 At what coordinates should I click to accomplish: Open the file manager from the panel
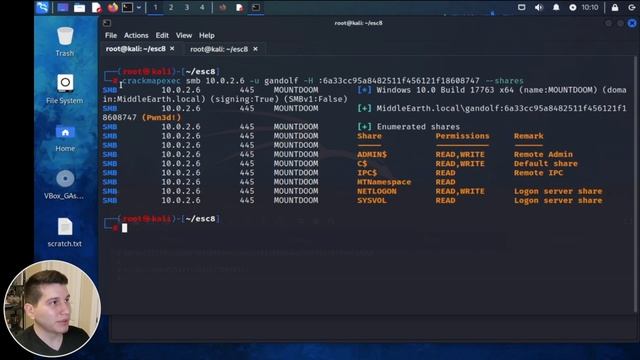[x=80, y=7]
